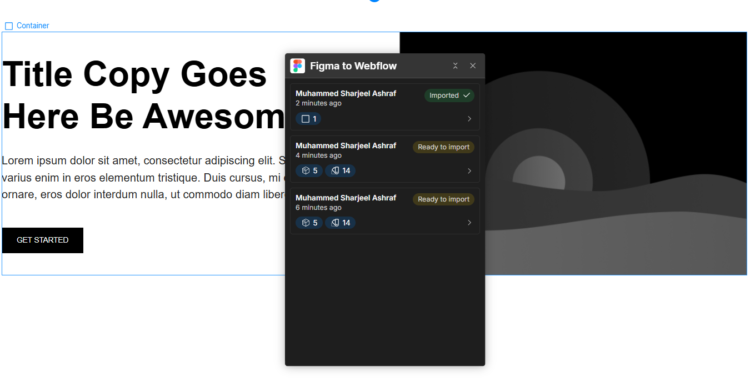Image resolution: width=750 pixels, height=382 pixels.
Task: Collapse the Figma to Webflow panel
Action: 455,66
